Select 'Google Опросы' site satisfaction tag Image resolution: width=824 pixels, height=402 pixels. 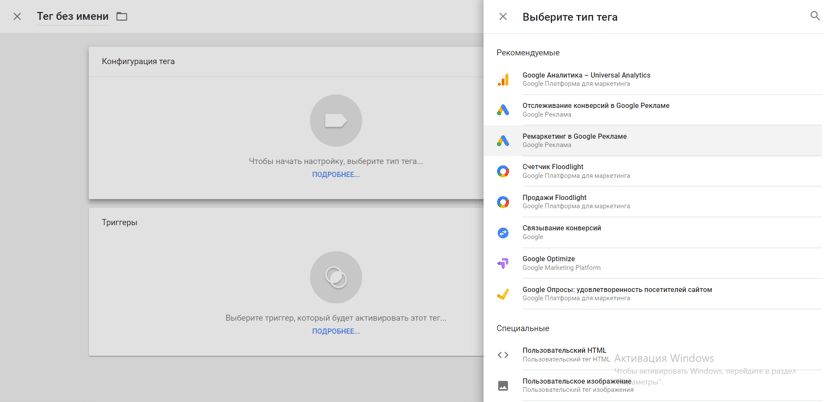coord(653,293)
